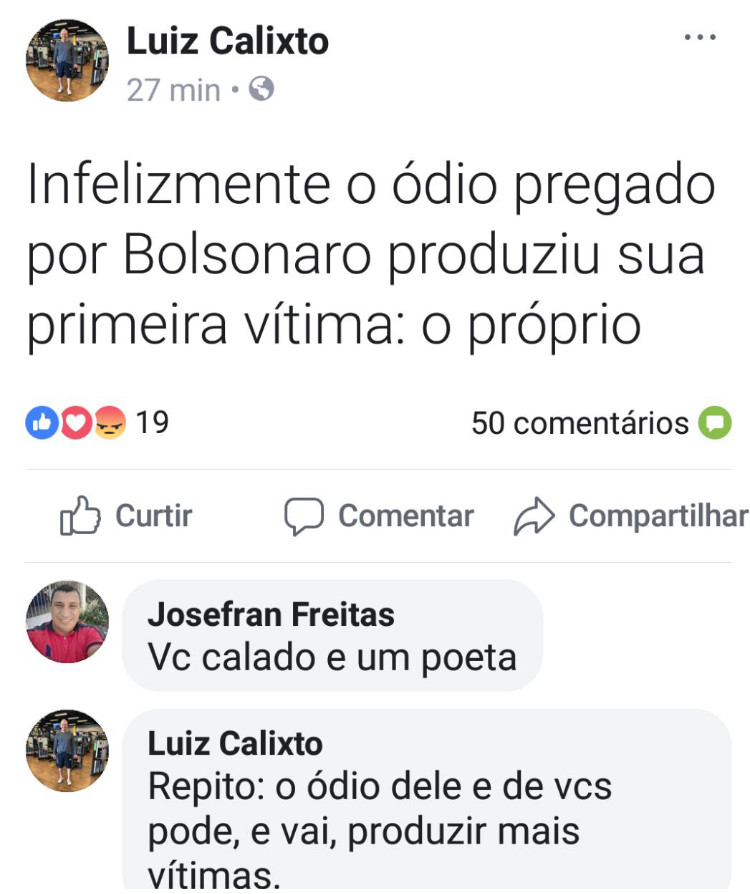View the 19 reactions count

click(x=152, y=422)
